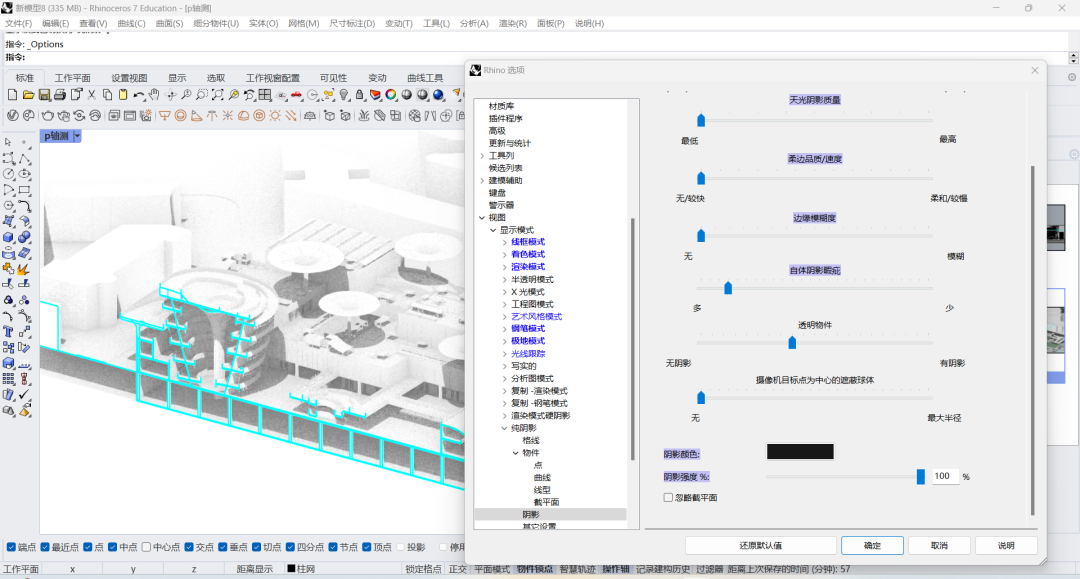The height and width of the screenshot is (579, 1080).
Task: Toggle the 最近点 osnap checkbox
Action: point(45,547)
